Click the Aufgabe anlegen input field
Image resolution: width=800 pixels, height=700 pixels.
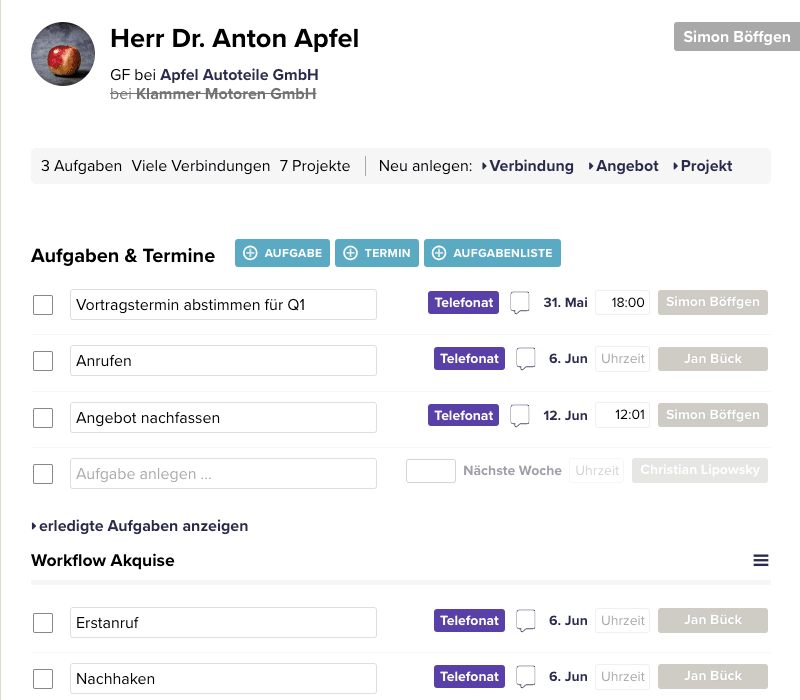coord(223,474)
